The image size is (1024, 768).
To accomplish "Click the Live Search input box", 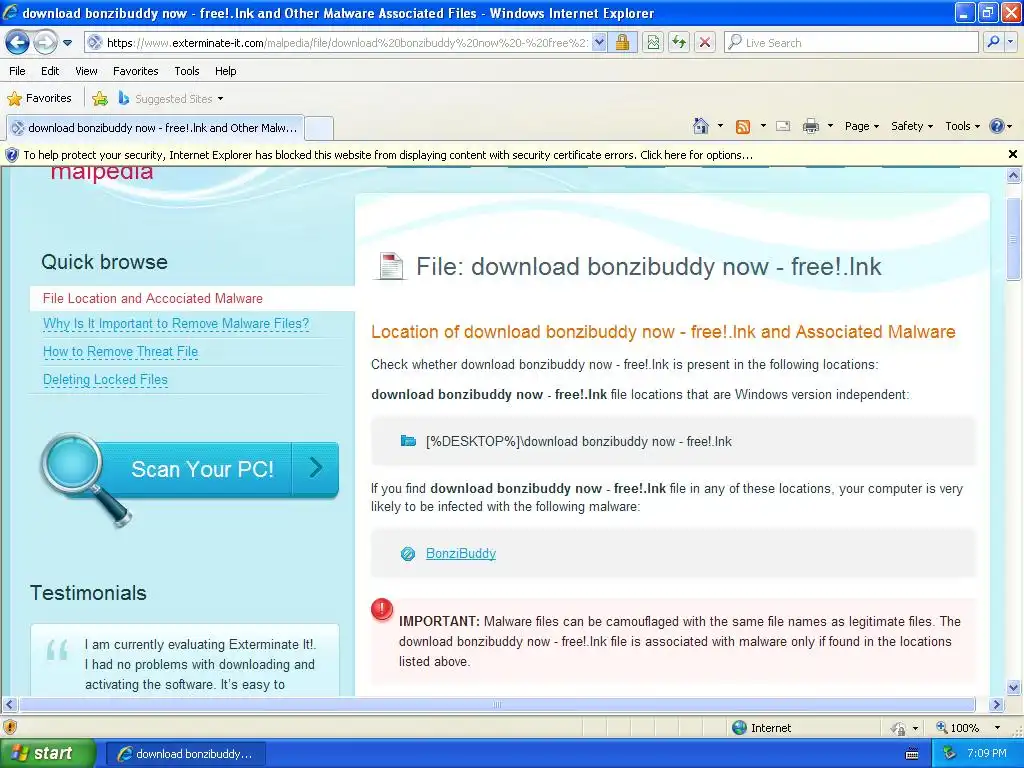I will (851, 43).
